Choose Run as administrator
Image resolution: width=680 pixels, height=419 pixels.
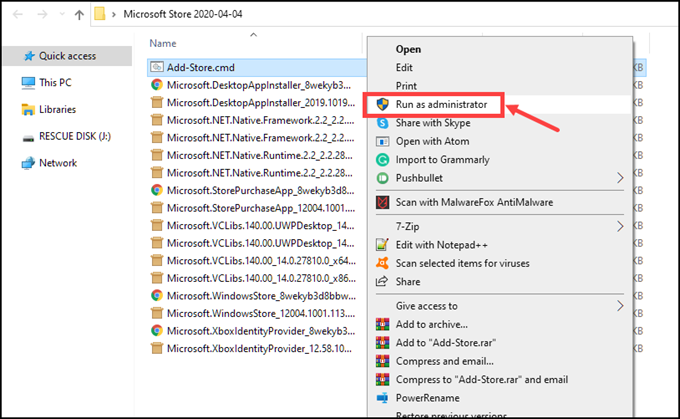point(441,105)
